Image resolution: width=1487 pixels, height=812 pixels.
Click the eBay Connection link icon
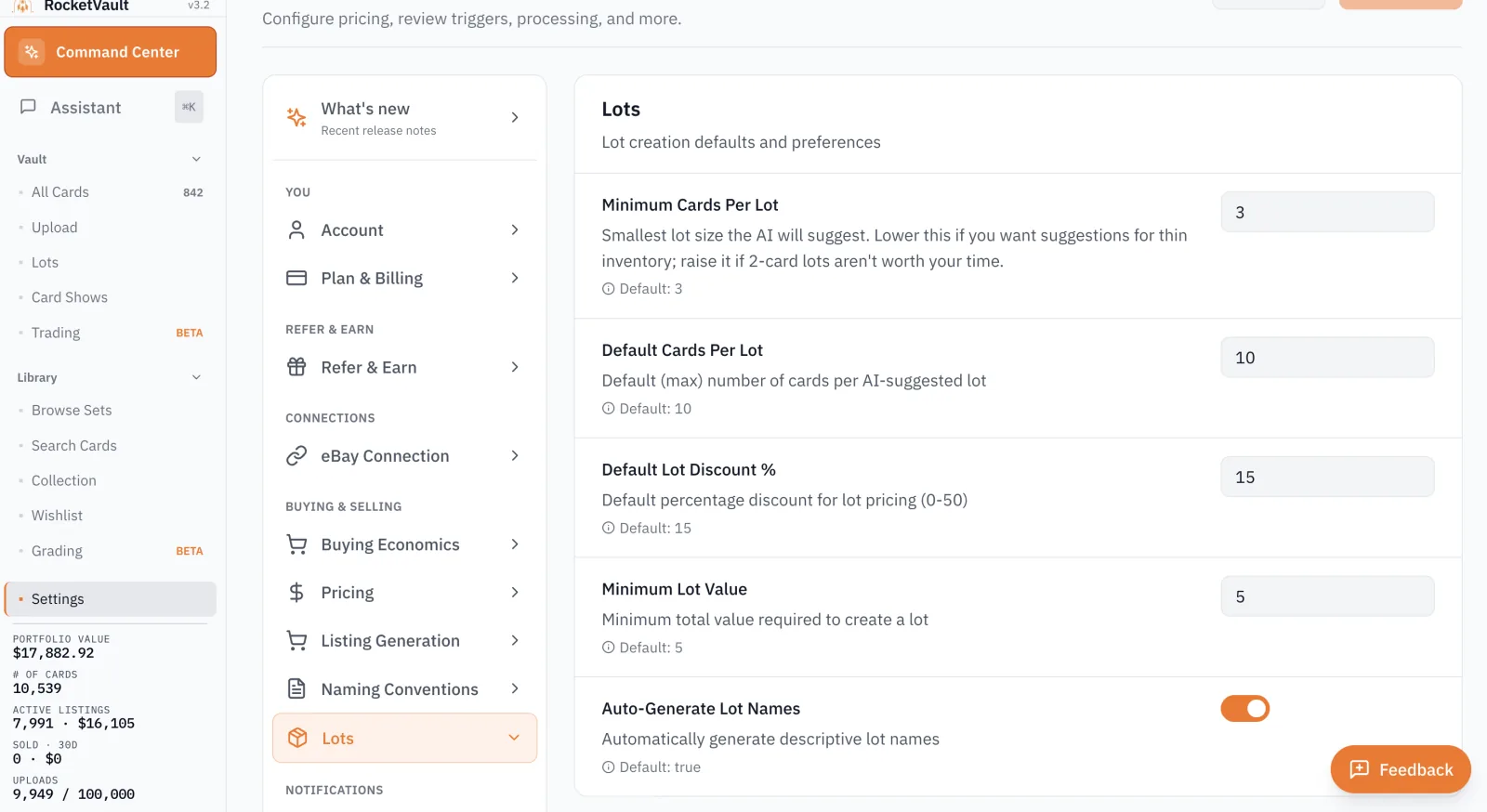[296, 455]
